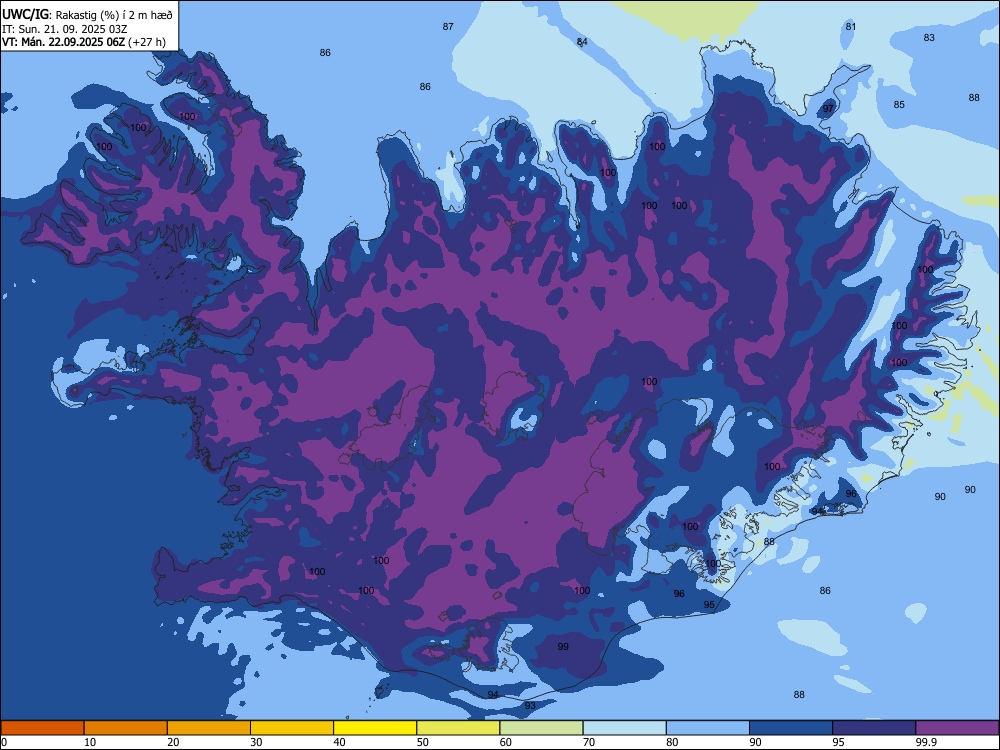The height and width of the screenshot is (750, 1000).
Task: Click the '97' humidity value on the map
Action: [x=828, y=108]
